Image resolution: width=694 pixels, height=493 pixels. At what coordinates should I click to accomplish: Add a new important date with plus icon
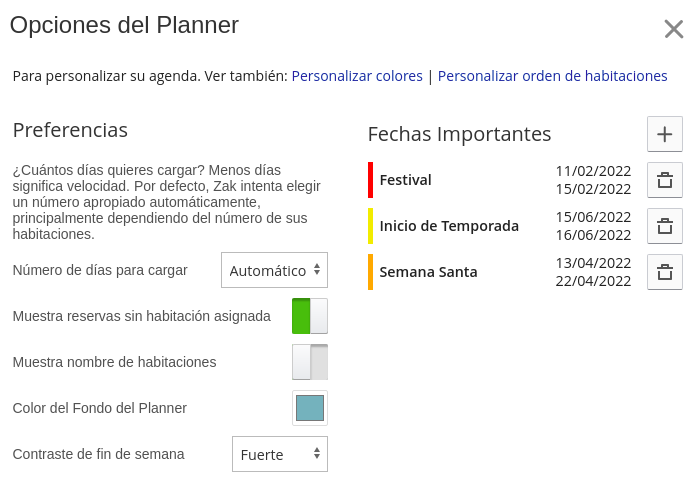664,134
